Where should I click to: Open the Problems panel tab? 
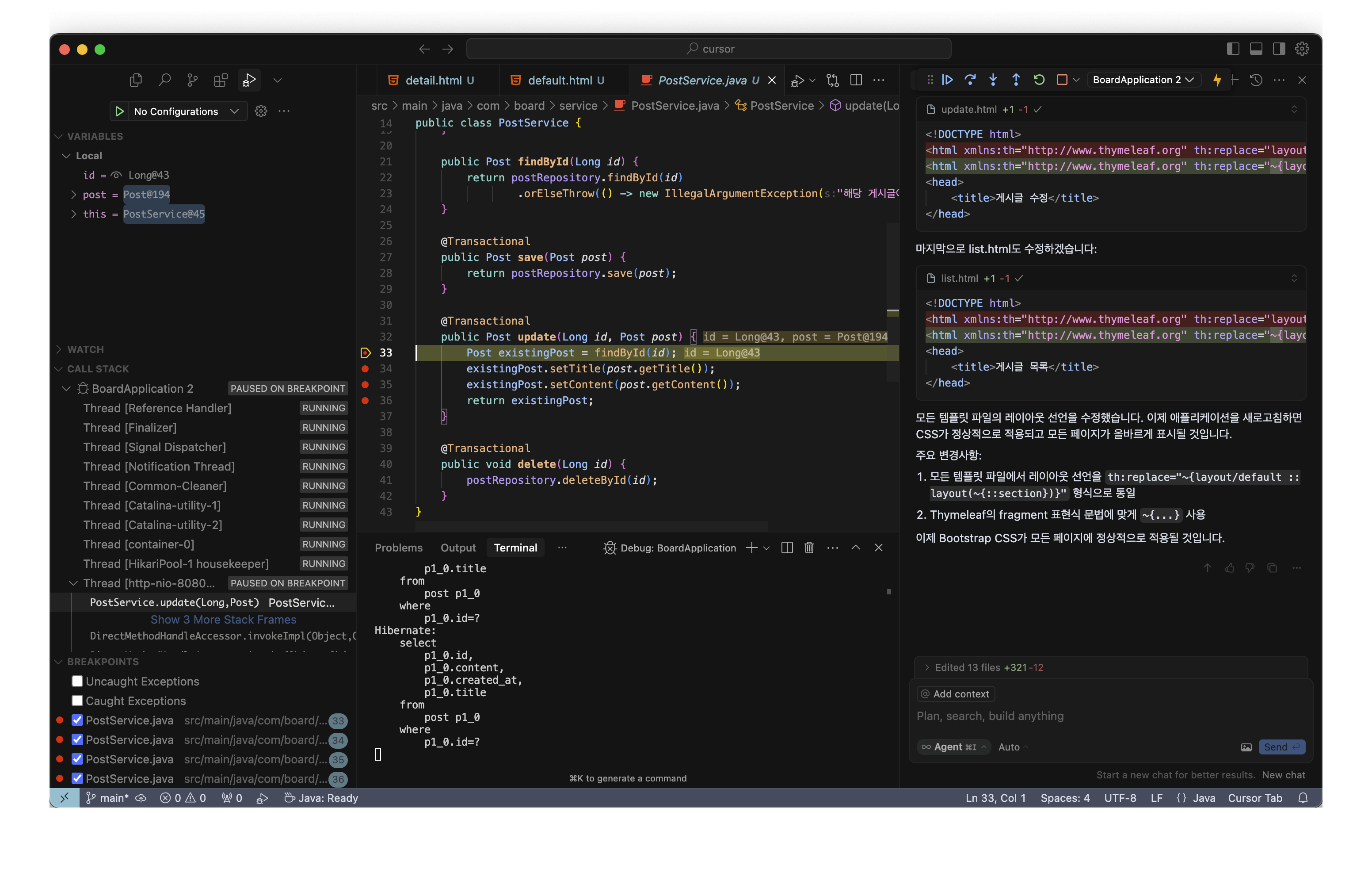(x=398, y=548)
